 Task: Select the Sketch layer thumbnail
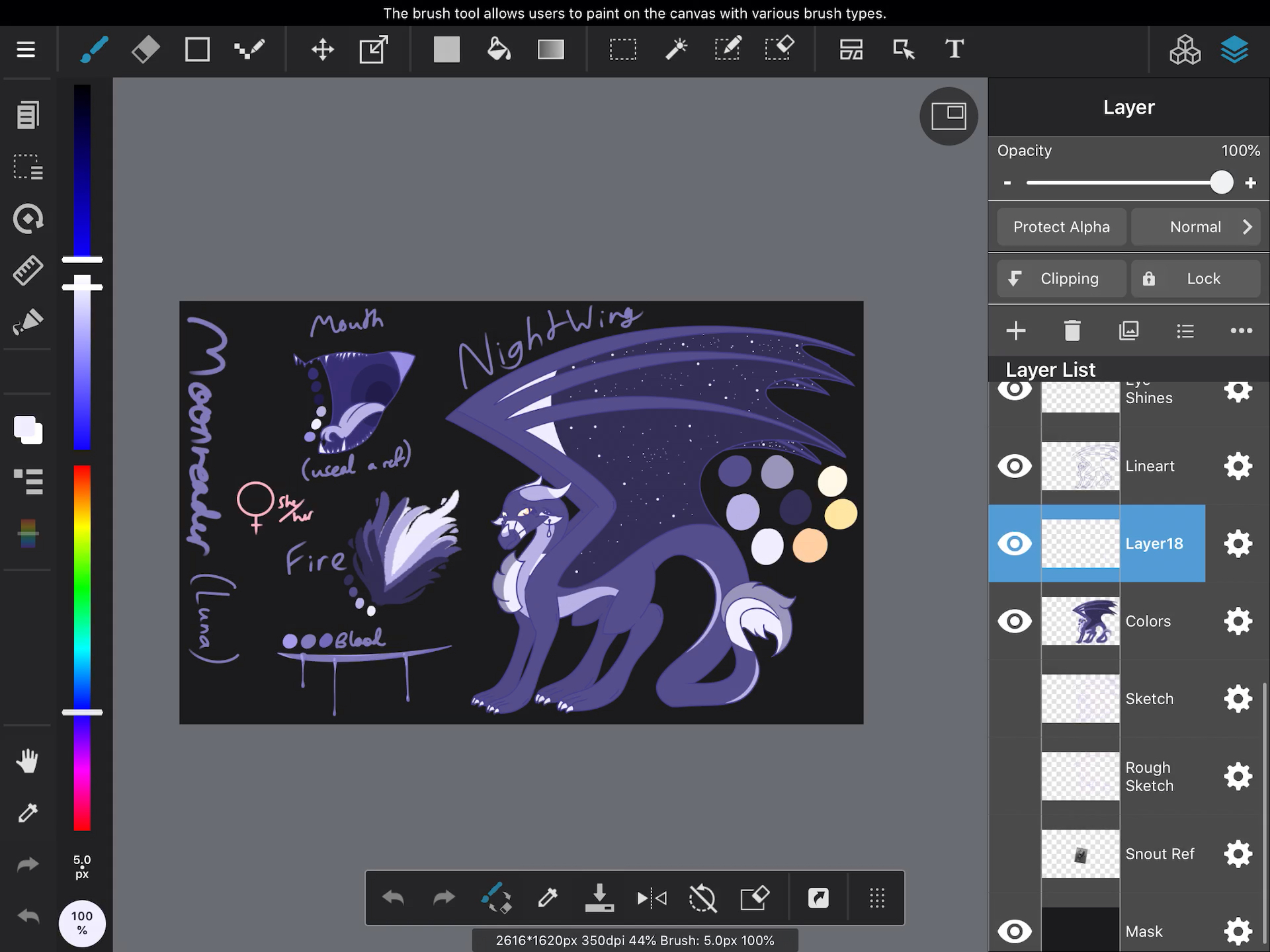pyautogui.click(x=1080, y=699)
